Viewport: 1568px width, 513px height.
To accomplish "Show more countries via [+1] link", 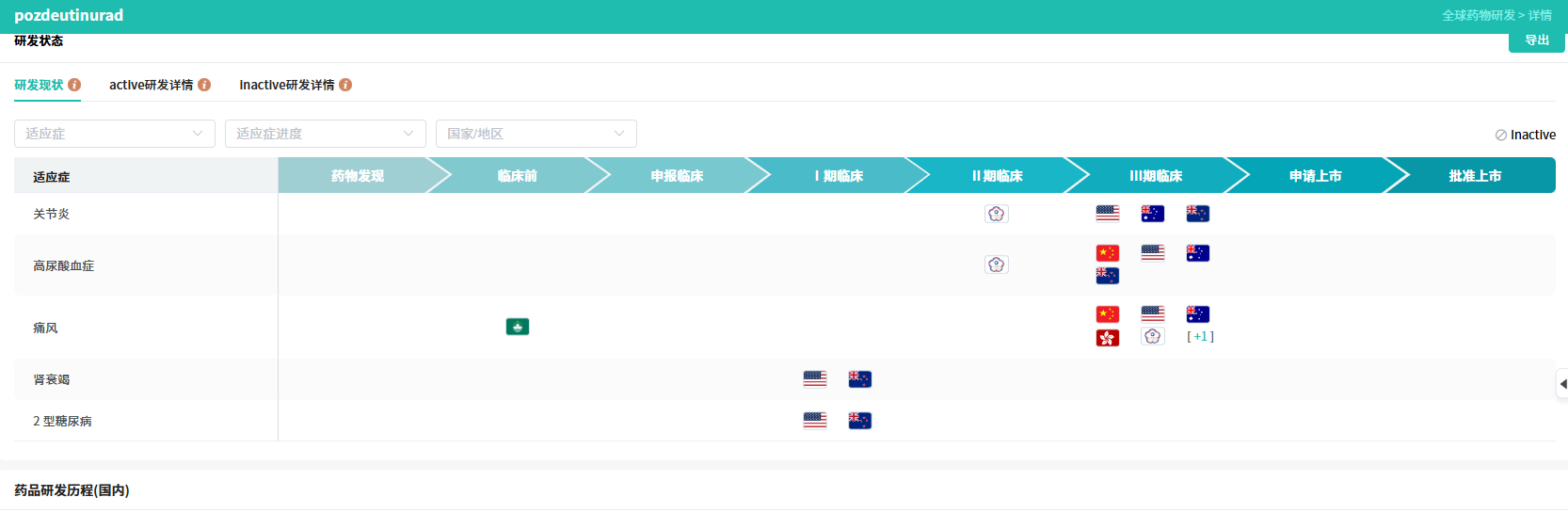I will pos(1200,336).
